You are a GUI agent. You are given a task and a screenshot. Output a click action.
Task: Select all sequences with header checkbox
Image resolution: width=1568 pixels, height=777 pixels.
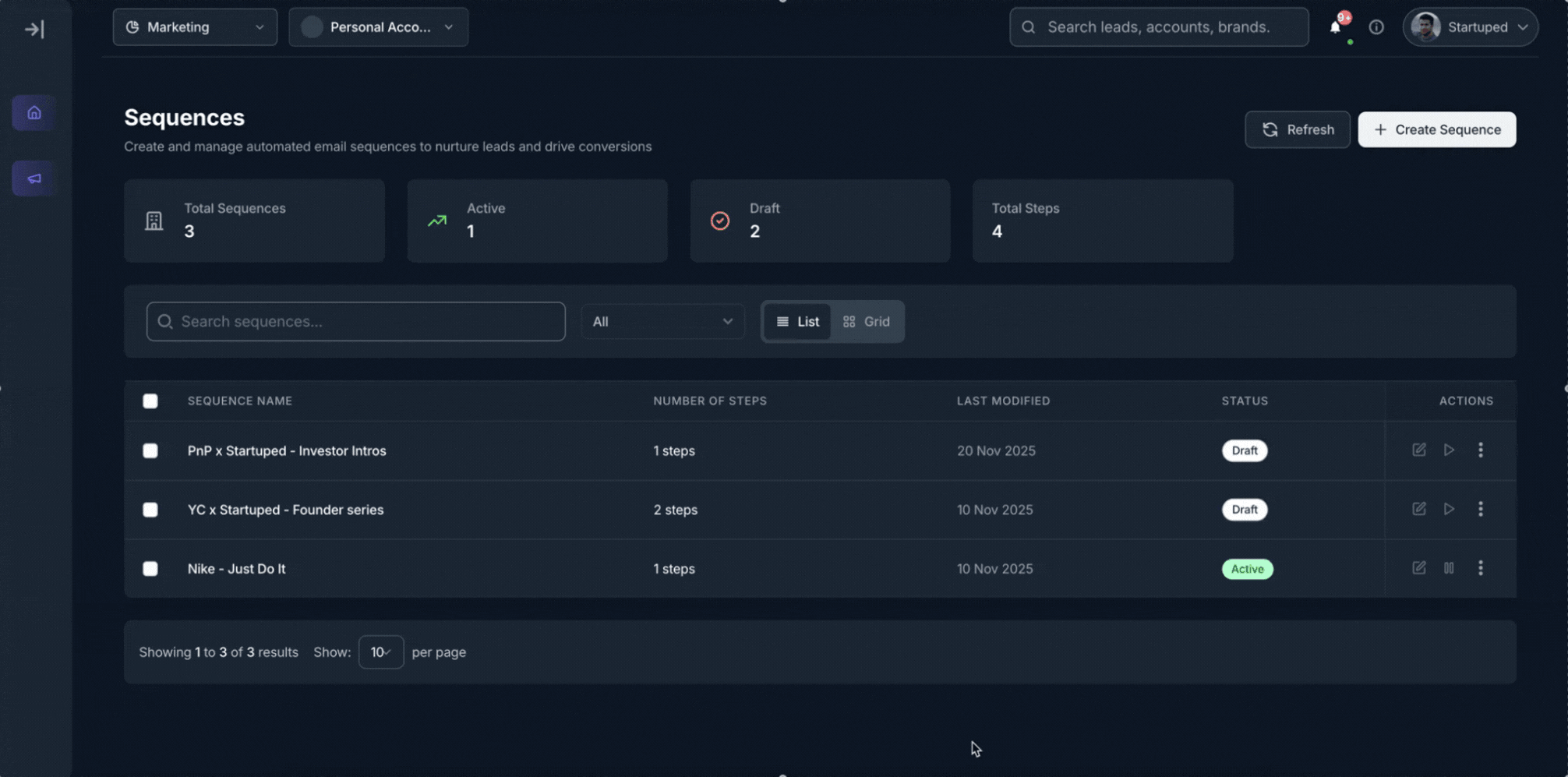[150, 401]
